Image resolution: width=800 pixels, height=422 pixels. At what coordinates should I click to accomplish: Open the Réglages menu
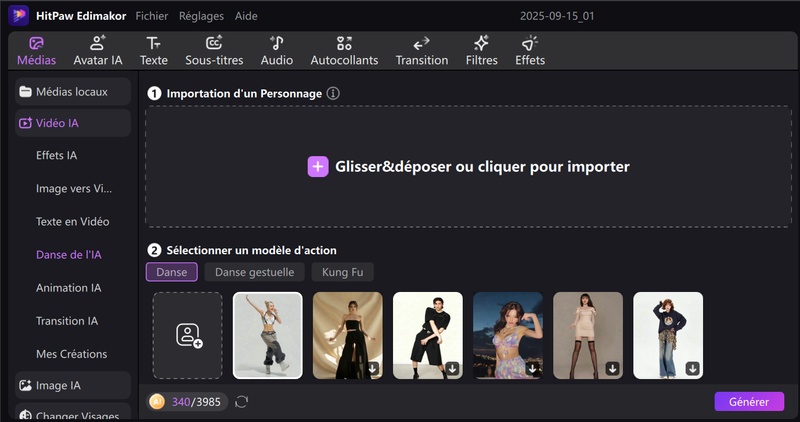[x=201, y=16]
